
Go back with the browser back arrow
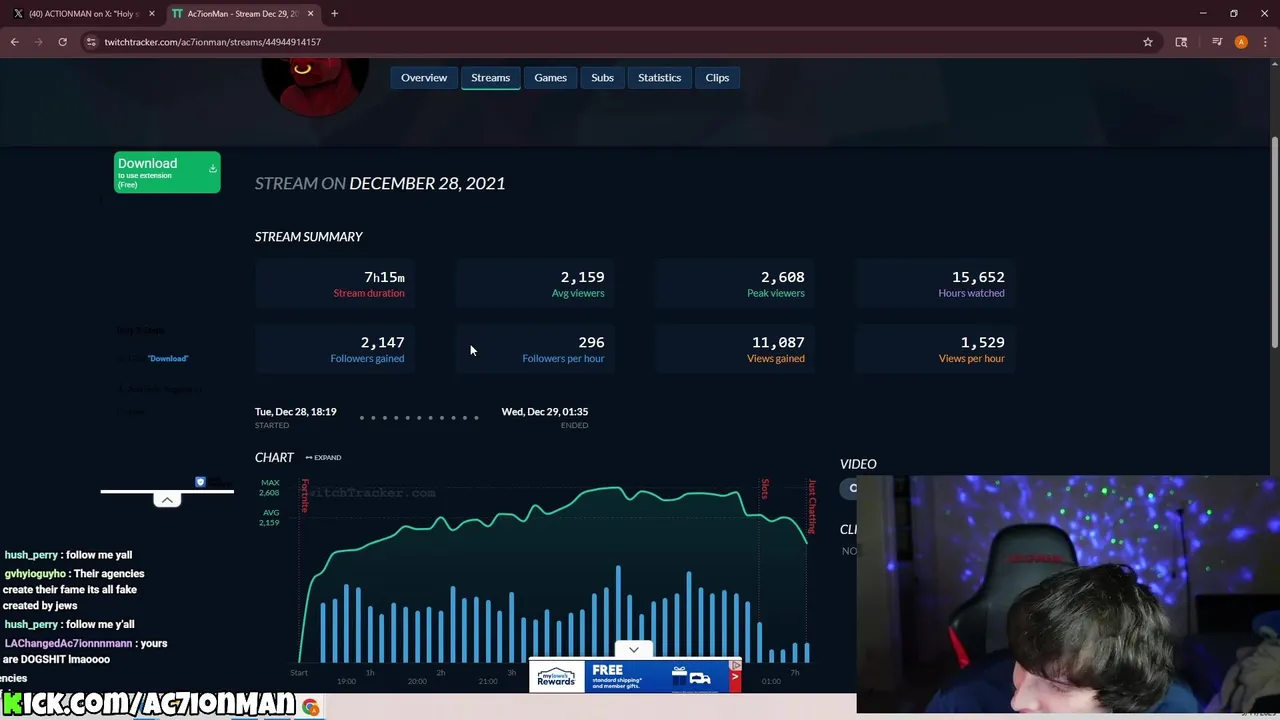15,42
